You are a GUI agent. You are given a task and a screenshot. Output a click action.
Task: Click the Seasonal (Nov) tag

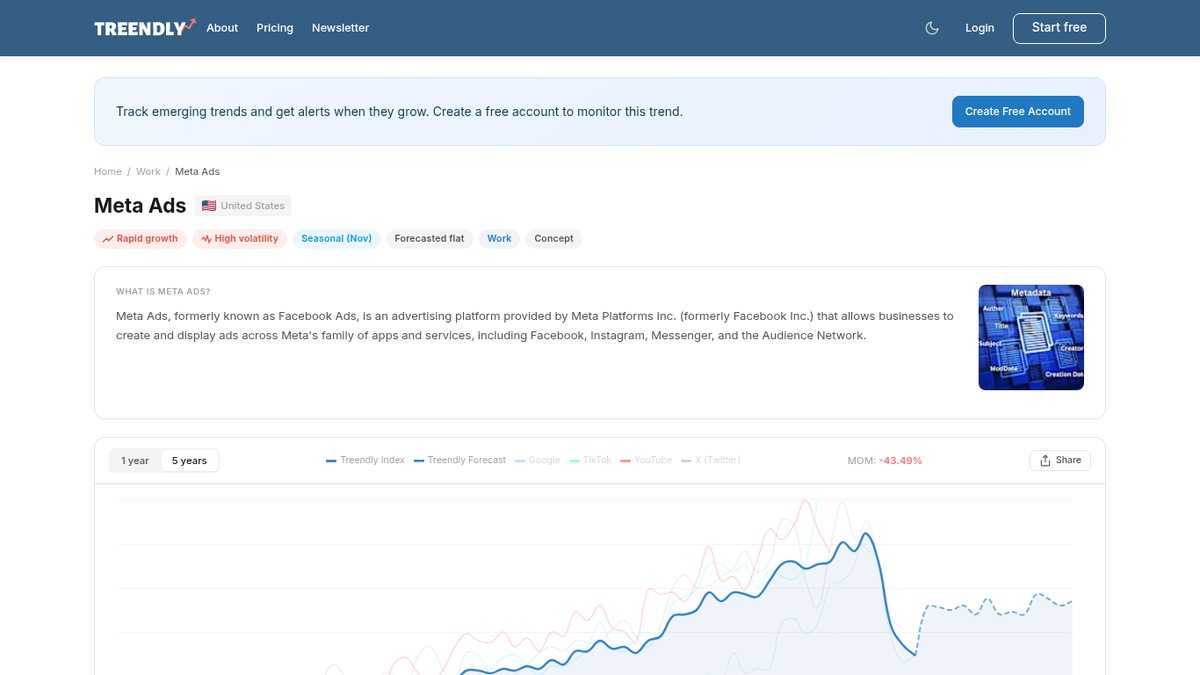click(336, 239)
